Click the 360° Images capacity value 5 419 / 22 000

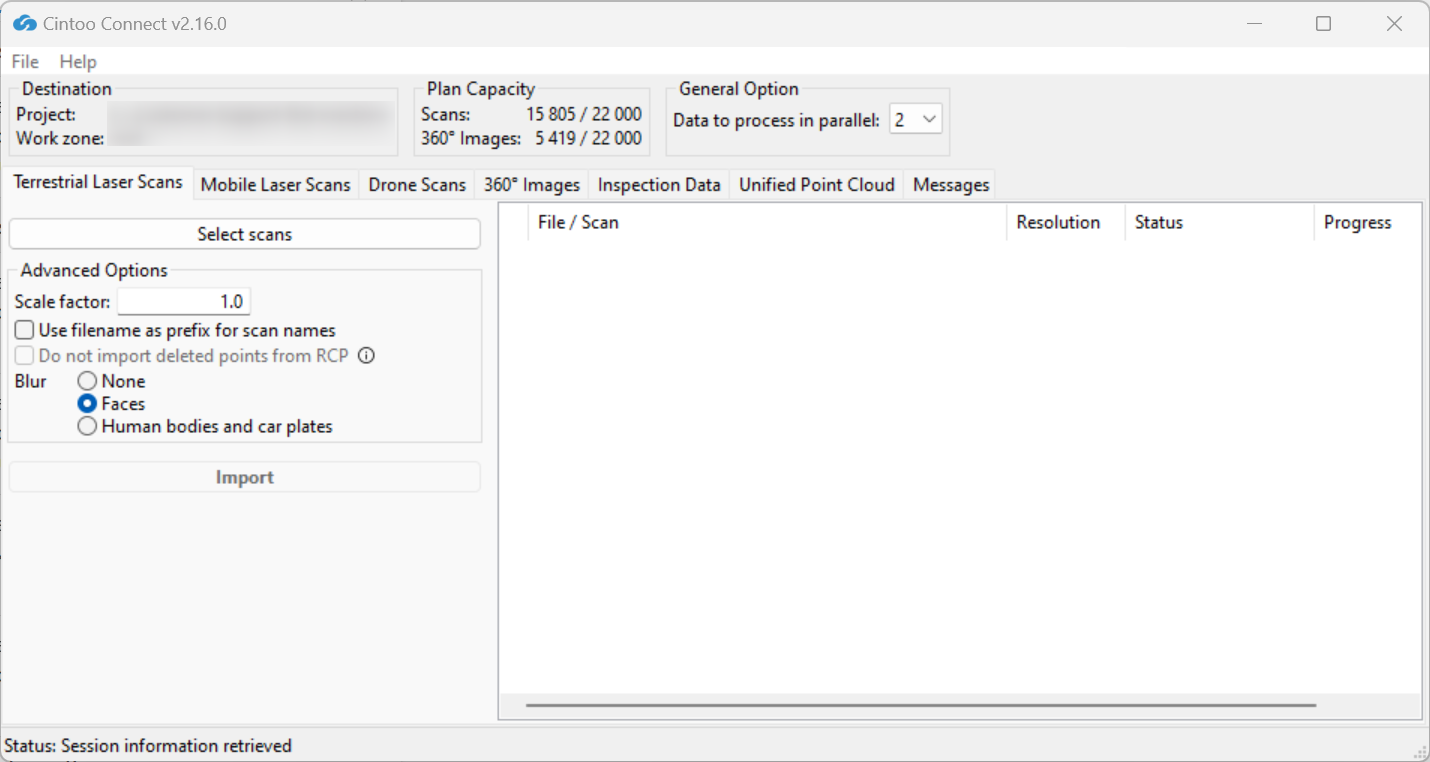(588, 138)
